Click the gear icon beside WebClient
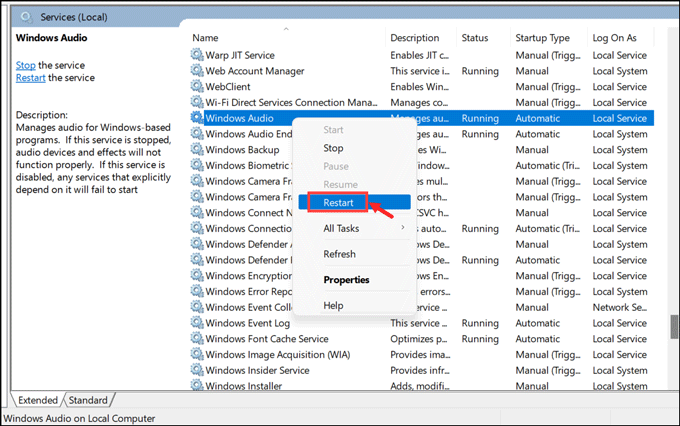 tap(197, 86)
